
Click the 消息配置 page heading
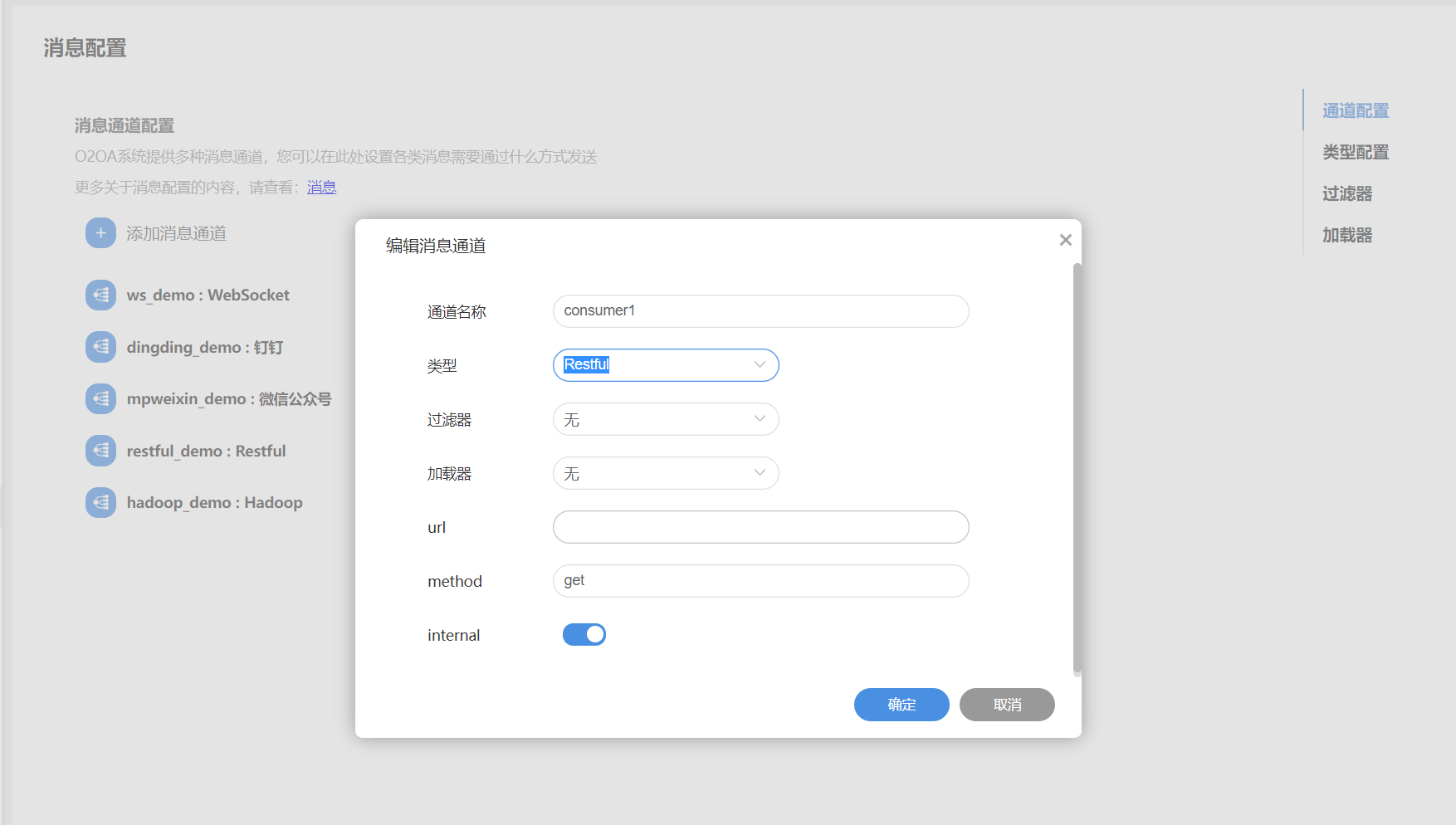pos(85,48)
